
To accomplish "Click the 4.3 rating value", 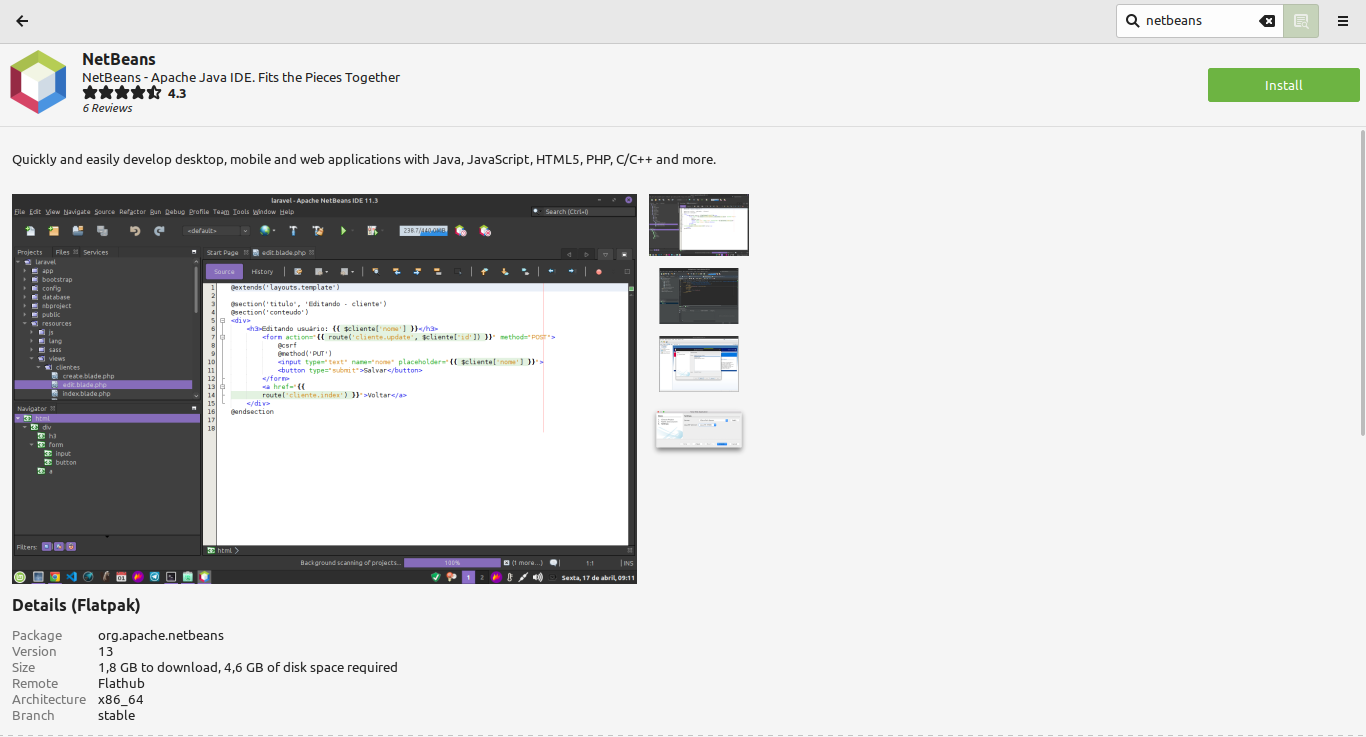I will pos(177,93).
